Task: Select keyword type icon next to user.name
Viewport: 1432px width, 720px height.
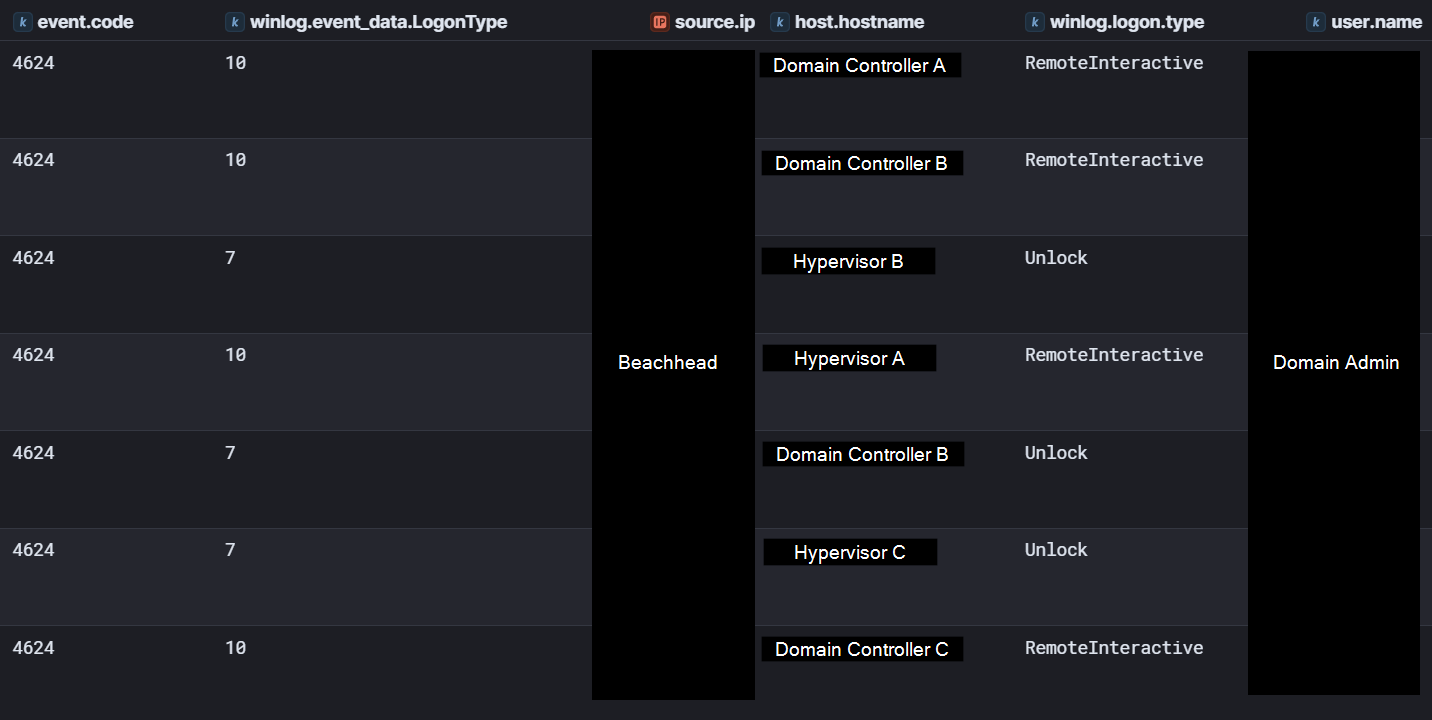Action: (x=1316, y=22)
